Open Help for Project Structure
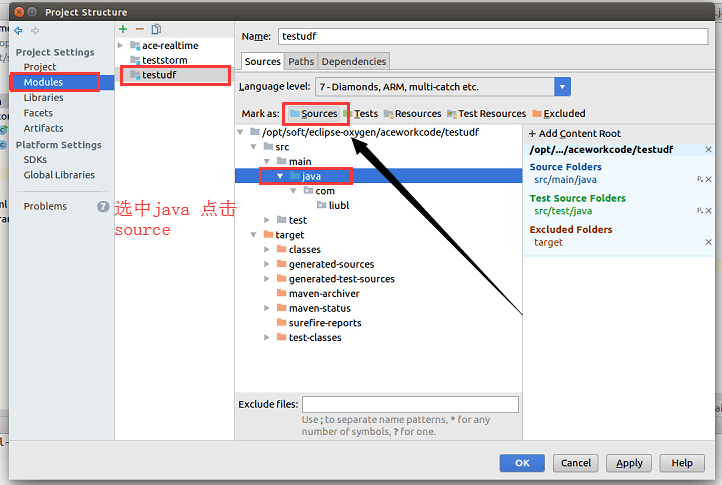Image resolution: width=722 pixels, height=485 pixels. 682,463
